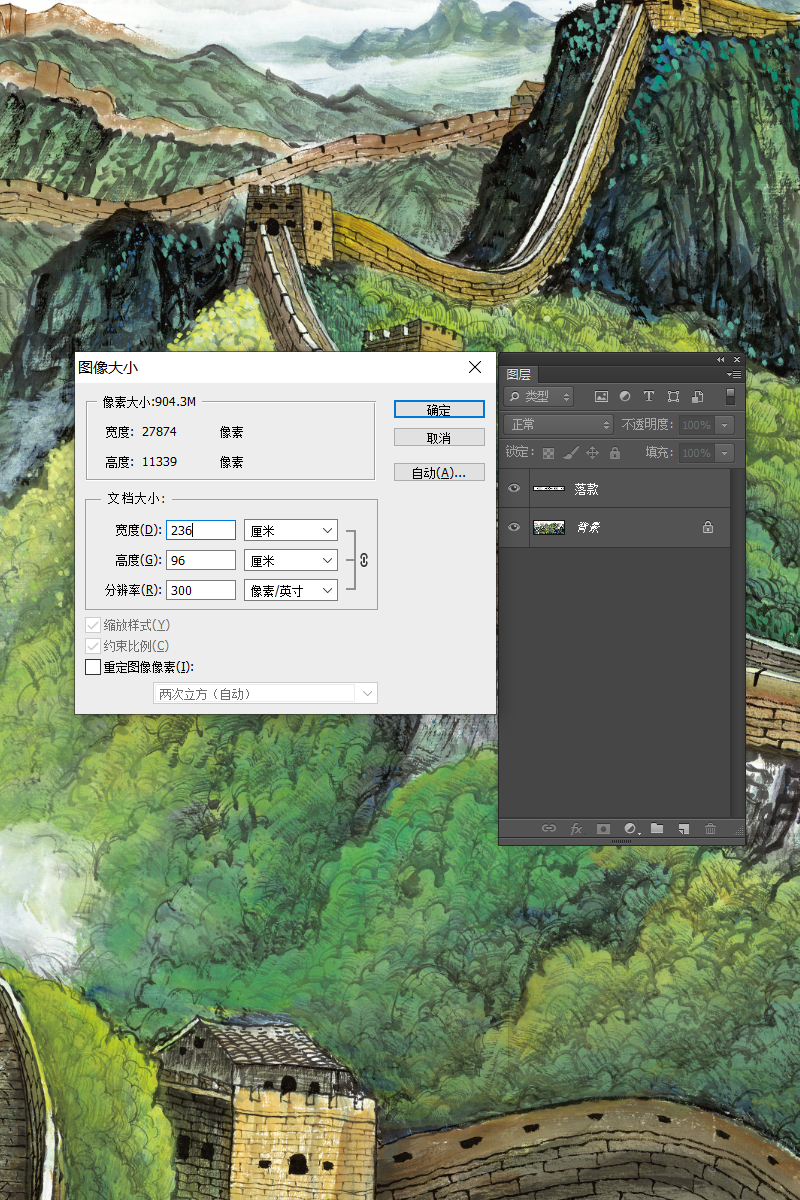Toggle the 约束比例 checkbox
The image size is (800, 1200).
(93, 646)
